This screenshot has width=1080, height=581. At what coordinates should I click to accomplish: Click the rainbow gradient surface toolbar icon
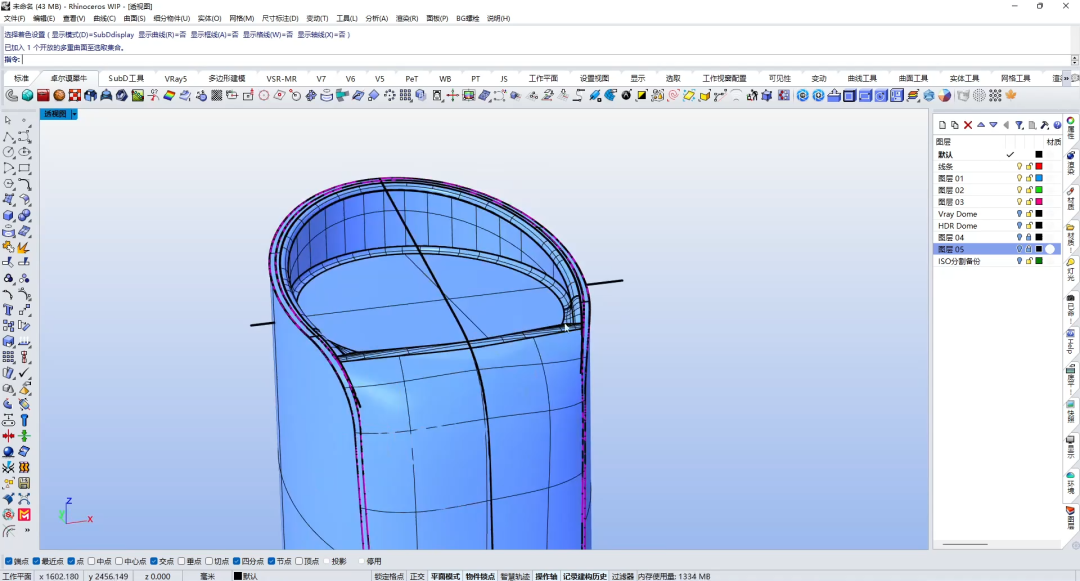point(169,96)
